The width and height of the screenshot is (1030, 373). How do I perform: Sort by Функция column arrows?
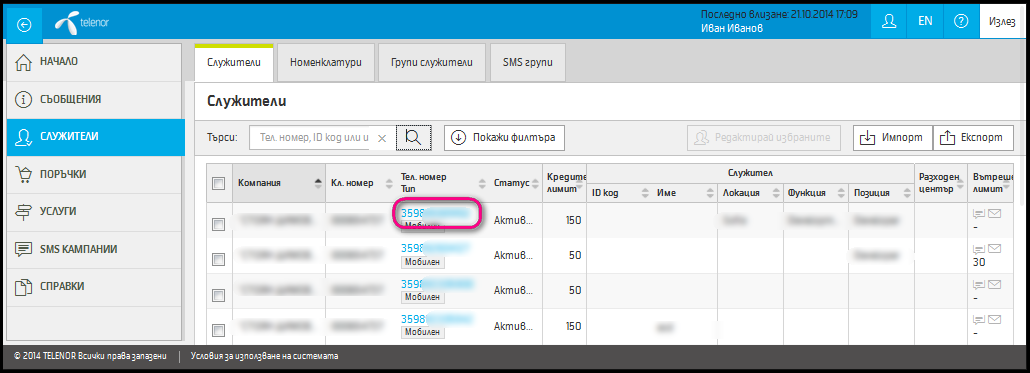click(840, 193)
